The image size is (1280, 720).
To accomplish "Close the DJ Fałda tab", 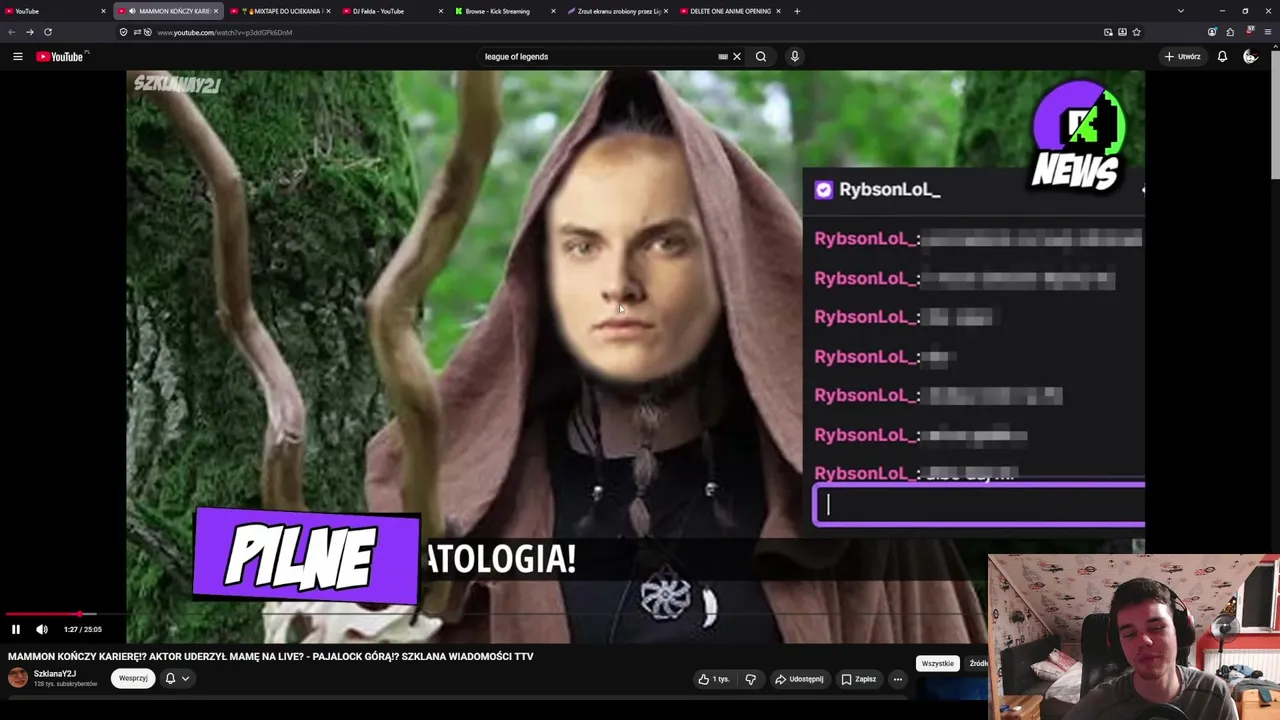I will 440,11.
